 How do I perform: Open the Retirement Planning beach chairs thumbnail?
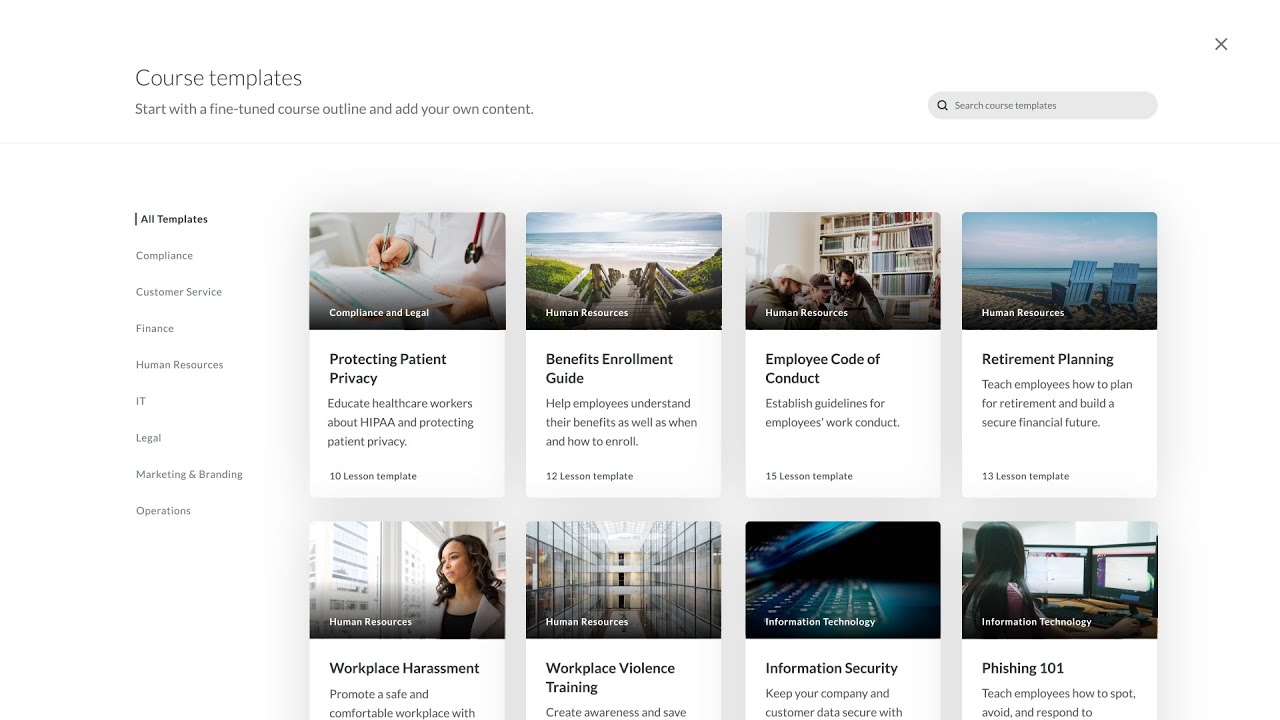click(1060, 271)
